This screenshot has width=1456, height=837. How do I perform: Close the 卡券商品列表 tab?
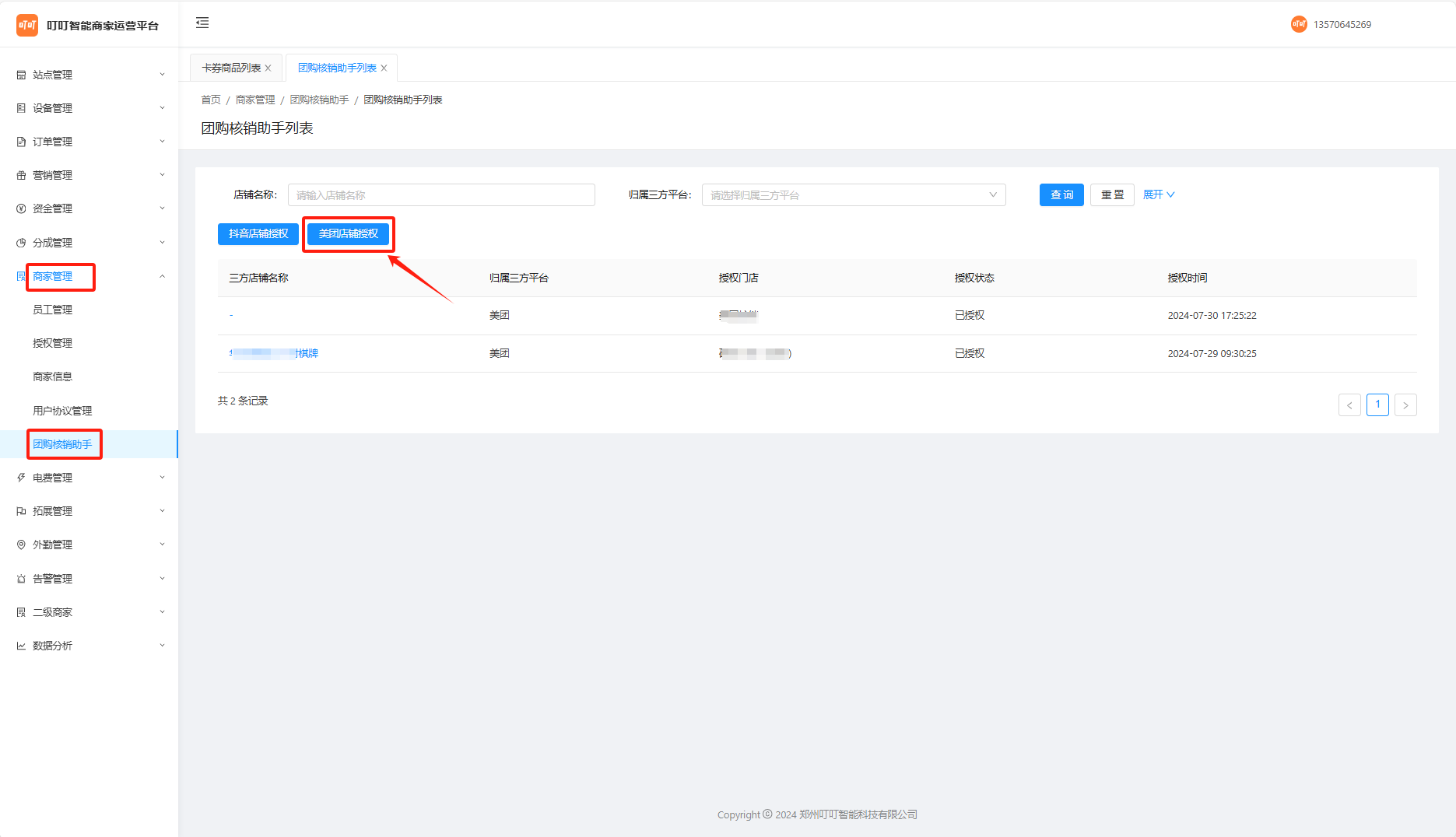pos(268,68)
